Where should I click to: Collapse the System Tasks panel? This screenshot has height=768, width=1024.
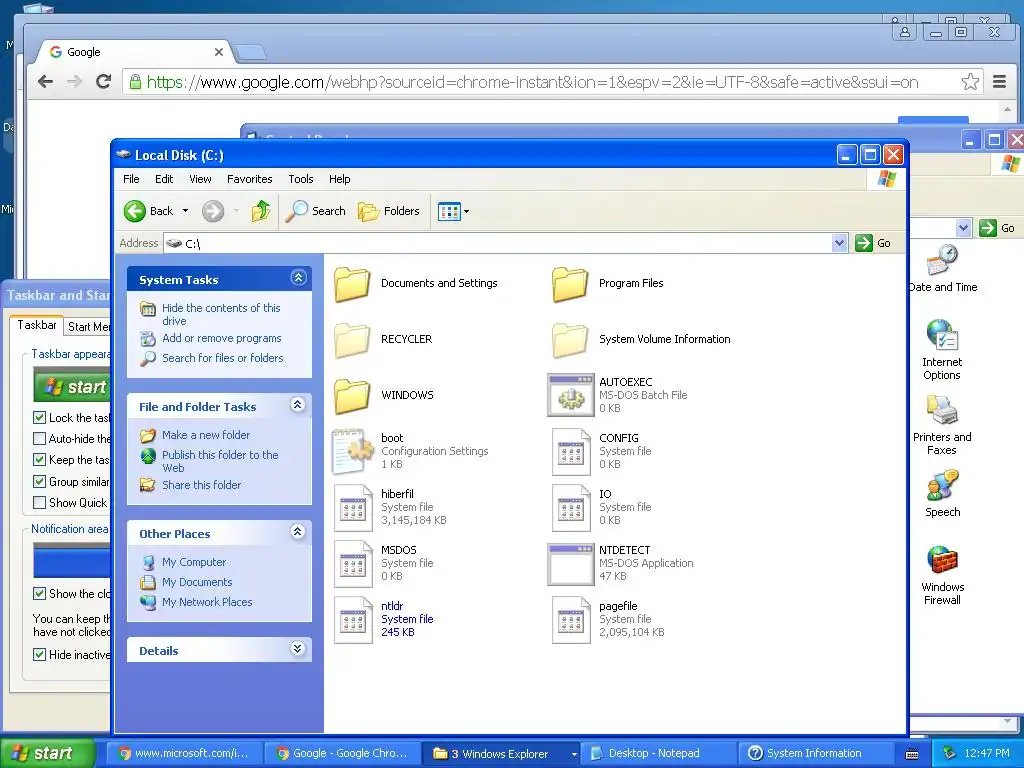tap(298, 278)
